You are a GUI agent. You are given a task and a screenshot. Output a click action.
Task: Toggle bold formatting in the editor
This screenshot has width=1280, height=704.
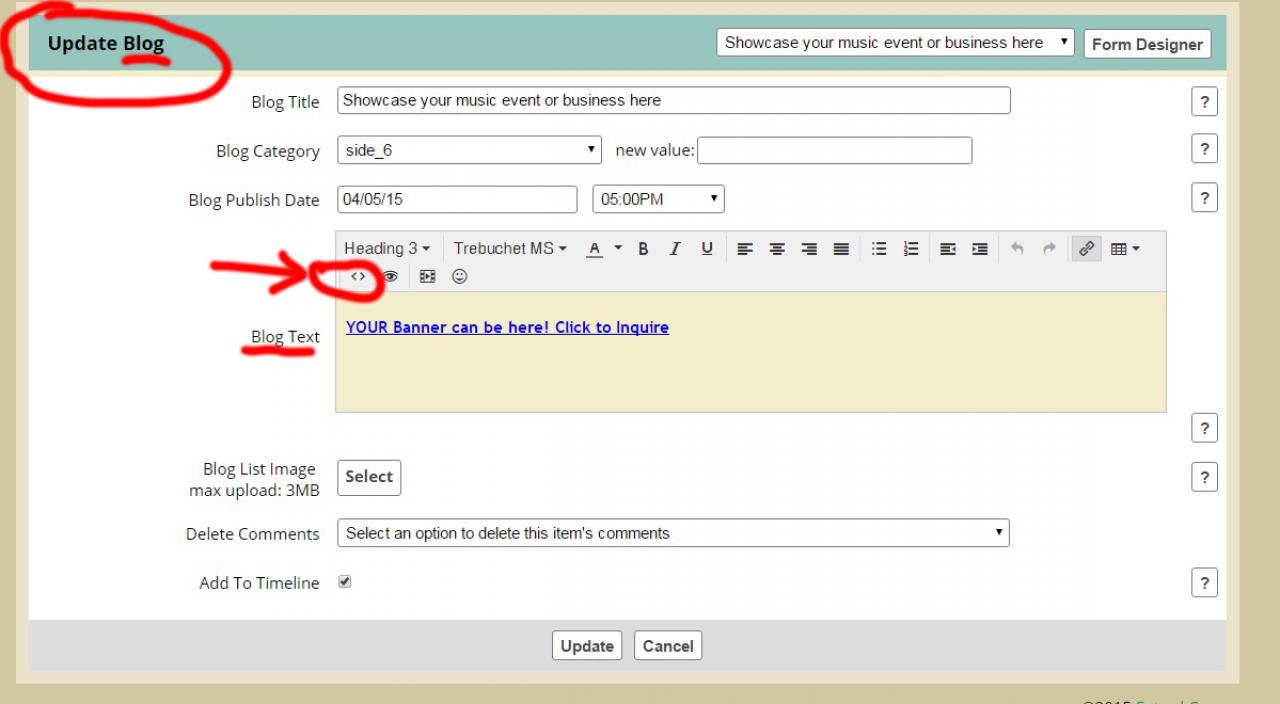click(643, 249)
